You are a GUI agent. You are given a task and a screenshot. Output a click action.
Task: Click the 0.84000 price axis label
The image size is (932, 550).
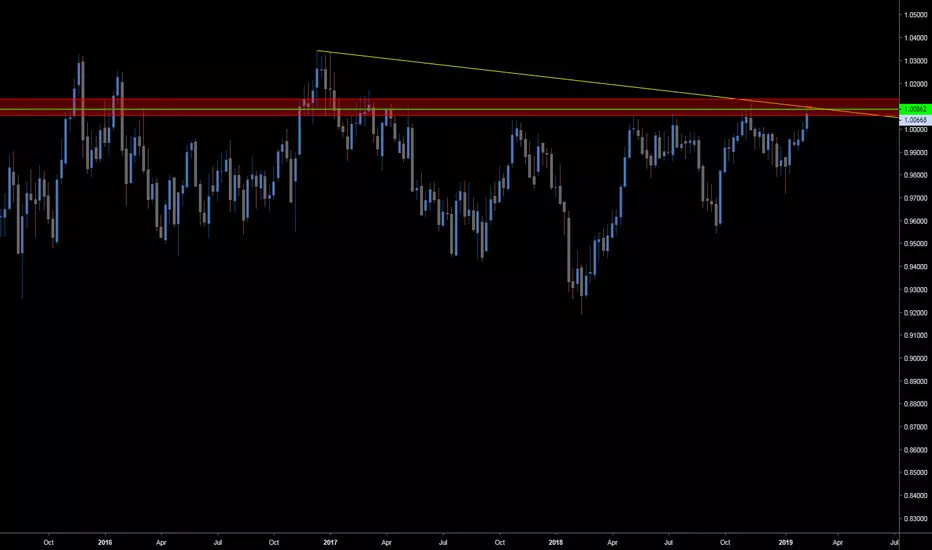(916, 496)
